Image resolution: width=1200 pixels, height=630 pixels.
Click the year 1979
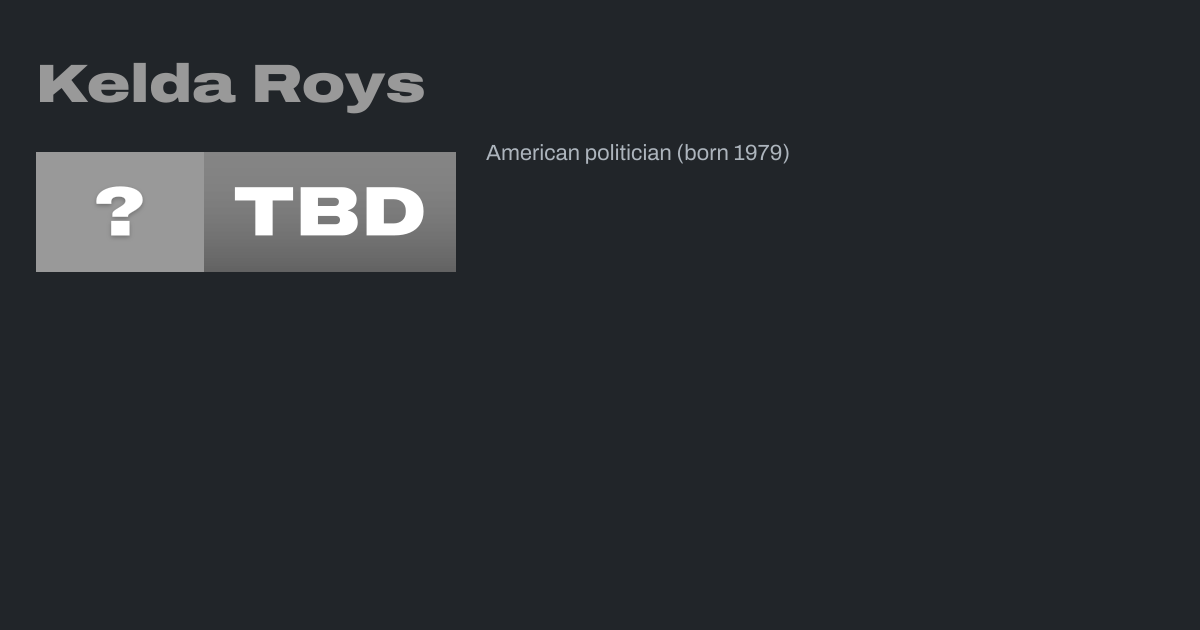click(757, 153)
